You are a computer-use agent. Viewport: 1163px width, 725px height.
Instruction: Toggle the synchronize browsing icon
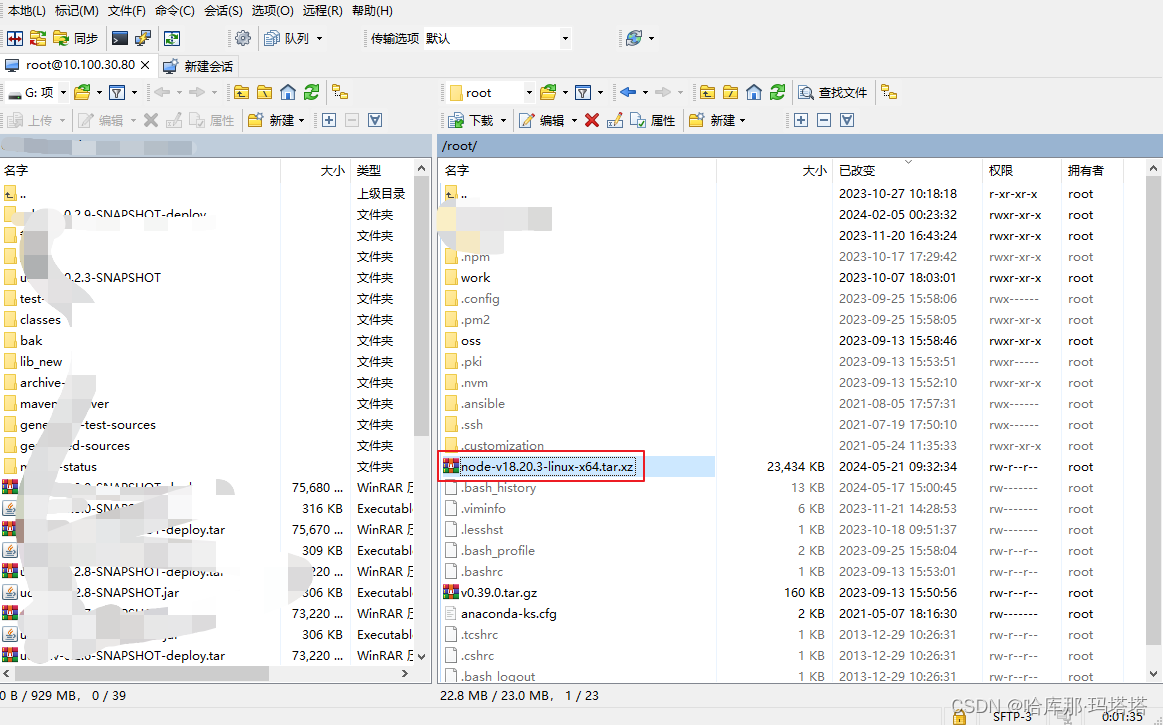point(172,39)
